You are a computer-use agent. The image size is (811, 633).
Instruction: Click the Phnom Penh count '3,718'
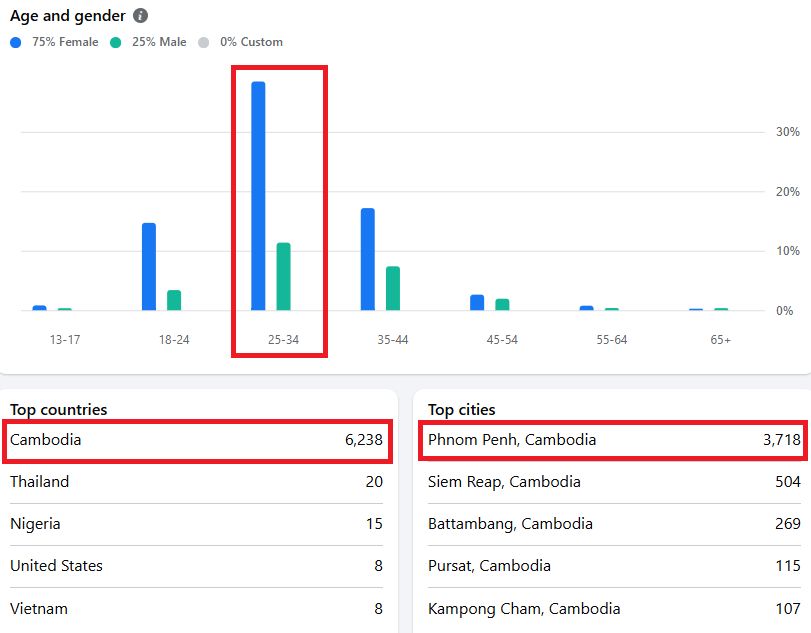click(x=782, y=440)
